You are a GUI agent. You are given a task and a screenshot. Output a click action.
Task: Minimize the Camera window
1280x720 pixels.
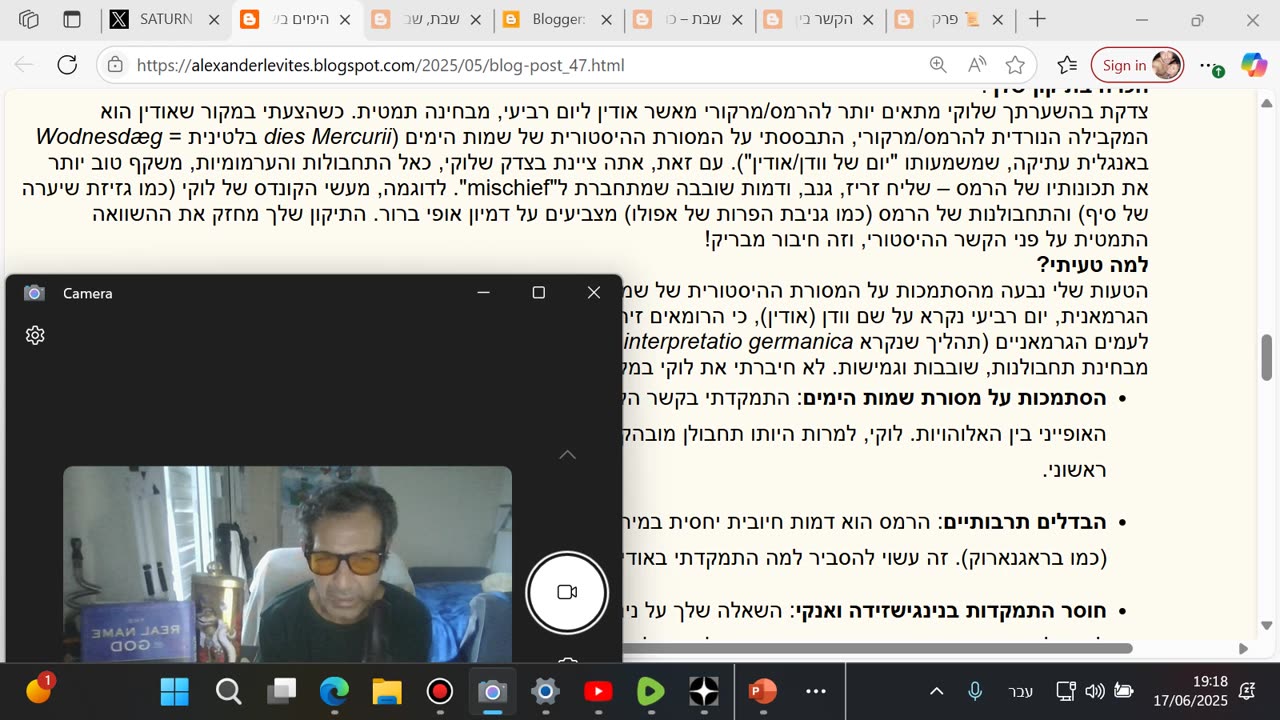[483, 292]
